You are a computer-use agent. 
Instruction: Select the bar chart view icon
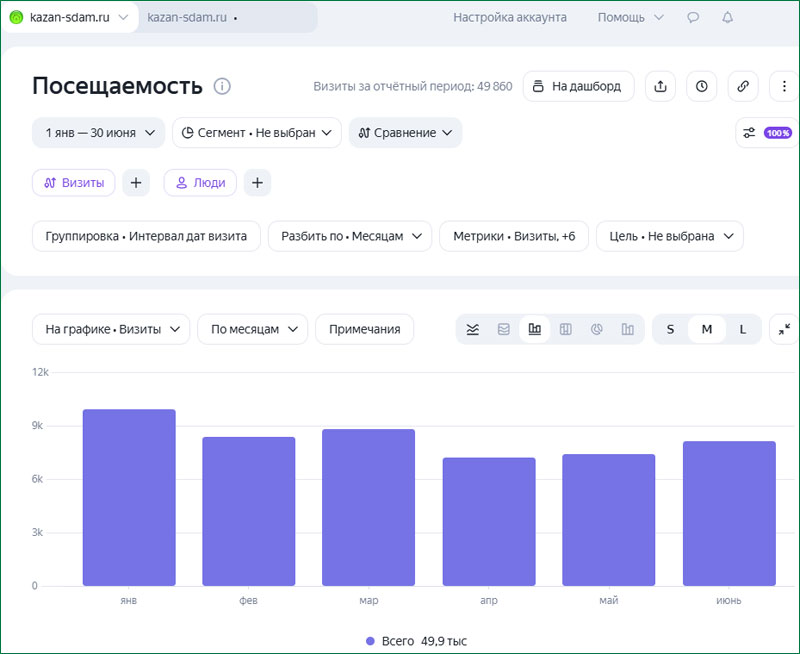pyautogui.click(x=534, y=329)
